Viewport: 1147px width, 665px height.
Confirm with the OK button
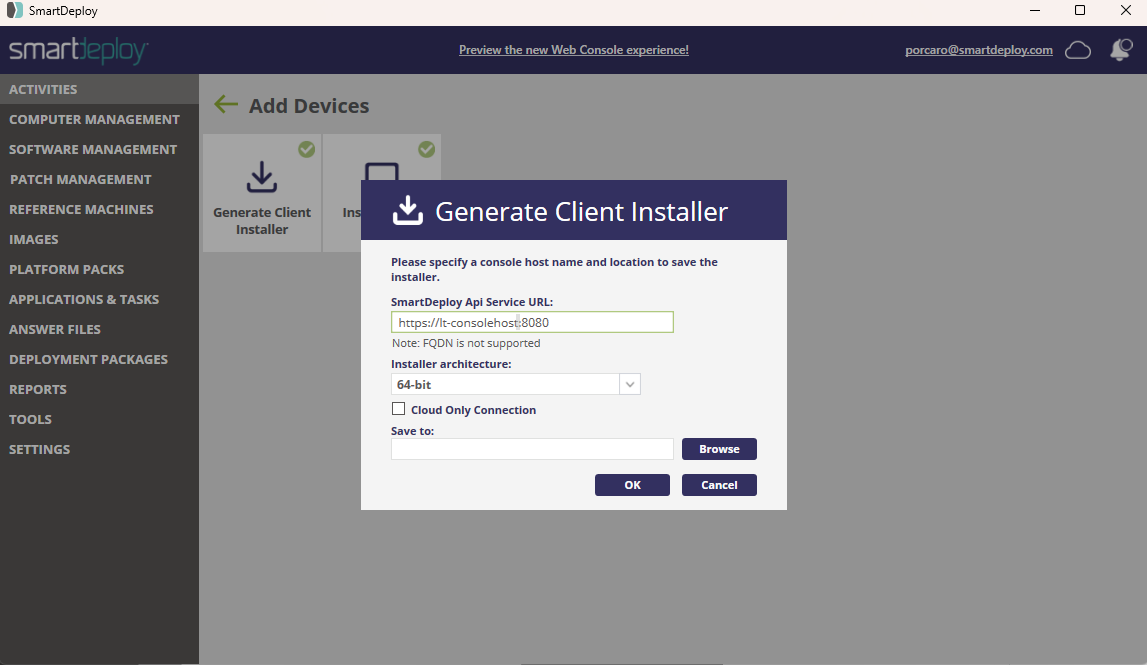[x=632, y=485]
